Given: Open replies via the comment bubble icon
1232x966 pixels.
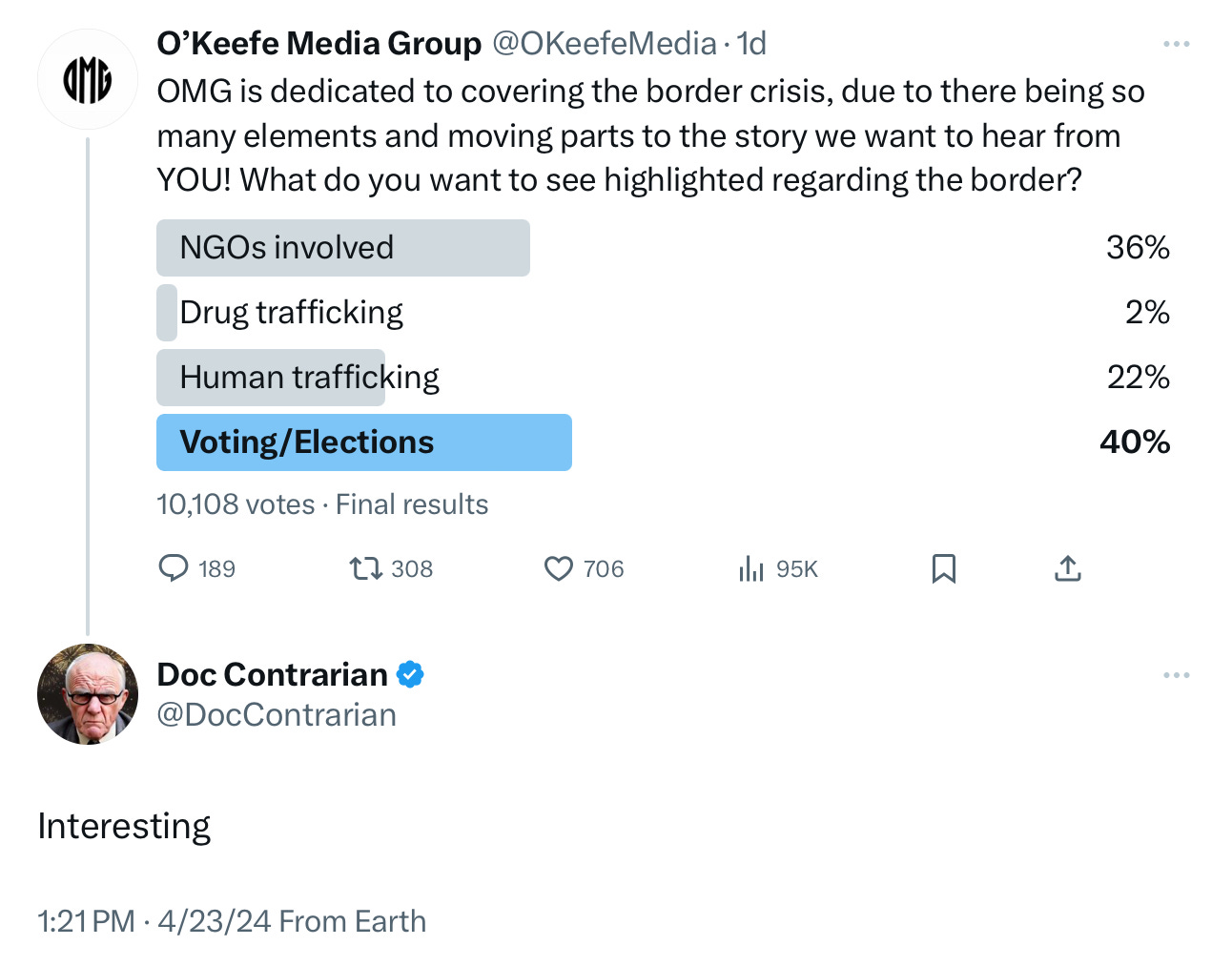Looking at the screenshot, I should tap(173, 568).
